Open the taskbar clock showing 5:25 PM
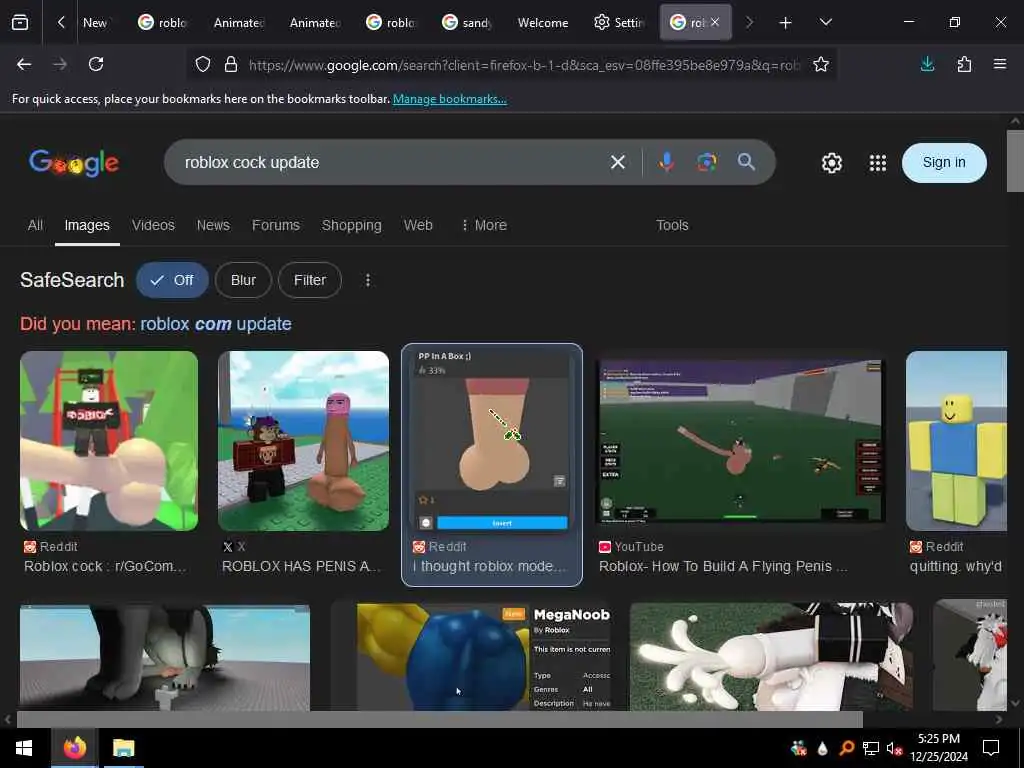1024x768 pixels. (x=938, y=748)
